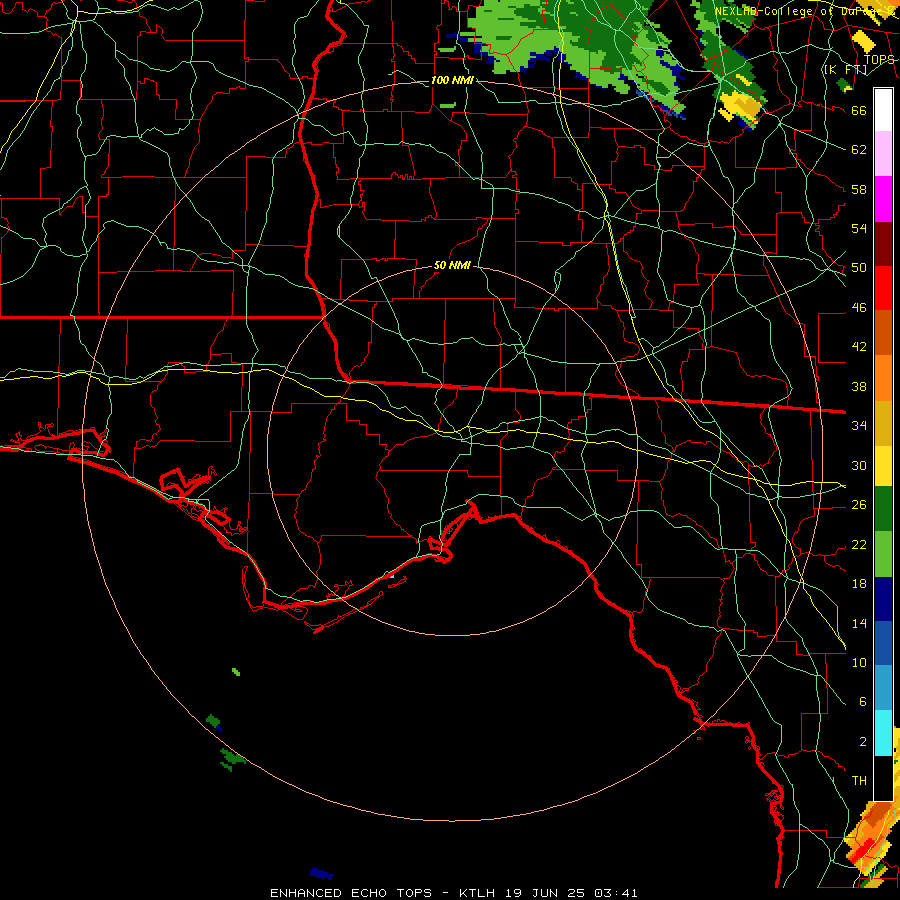Click the "50 NMI" range ring label
The width and height of the screenshot is (900, 900).
click(452, 265)
